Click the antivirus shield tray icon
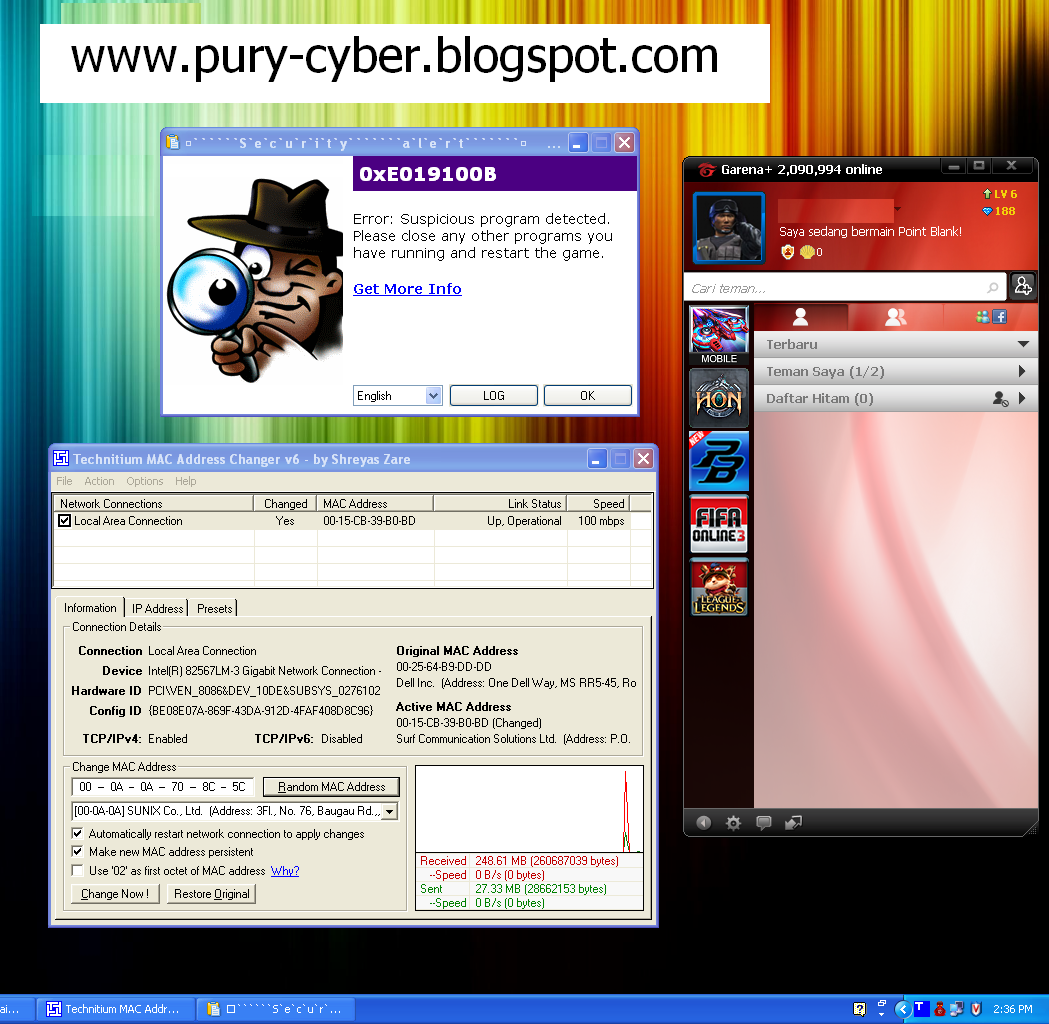This screenshot has width=1049, height=1024. tap(976, 1009)
